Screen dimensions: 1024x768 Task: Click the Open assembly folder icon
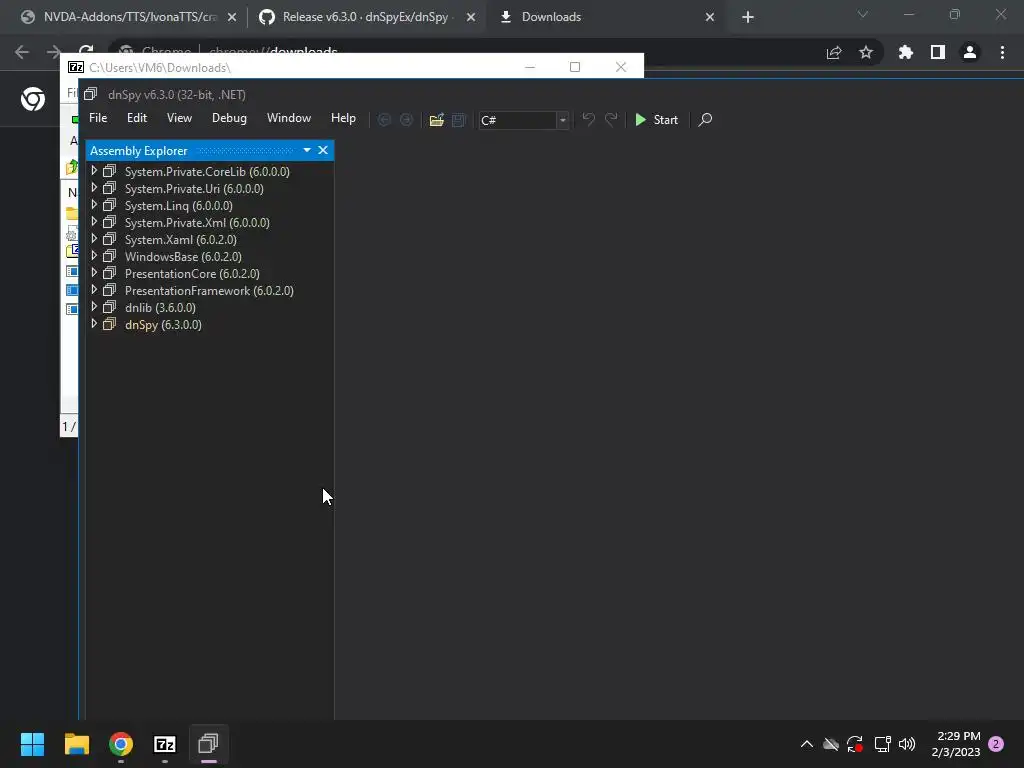click(x=437, y=120)
